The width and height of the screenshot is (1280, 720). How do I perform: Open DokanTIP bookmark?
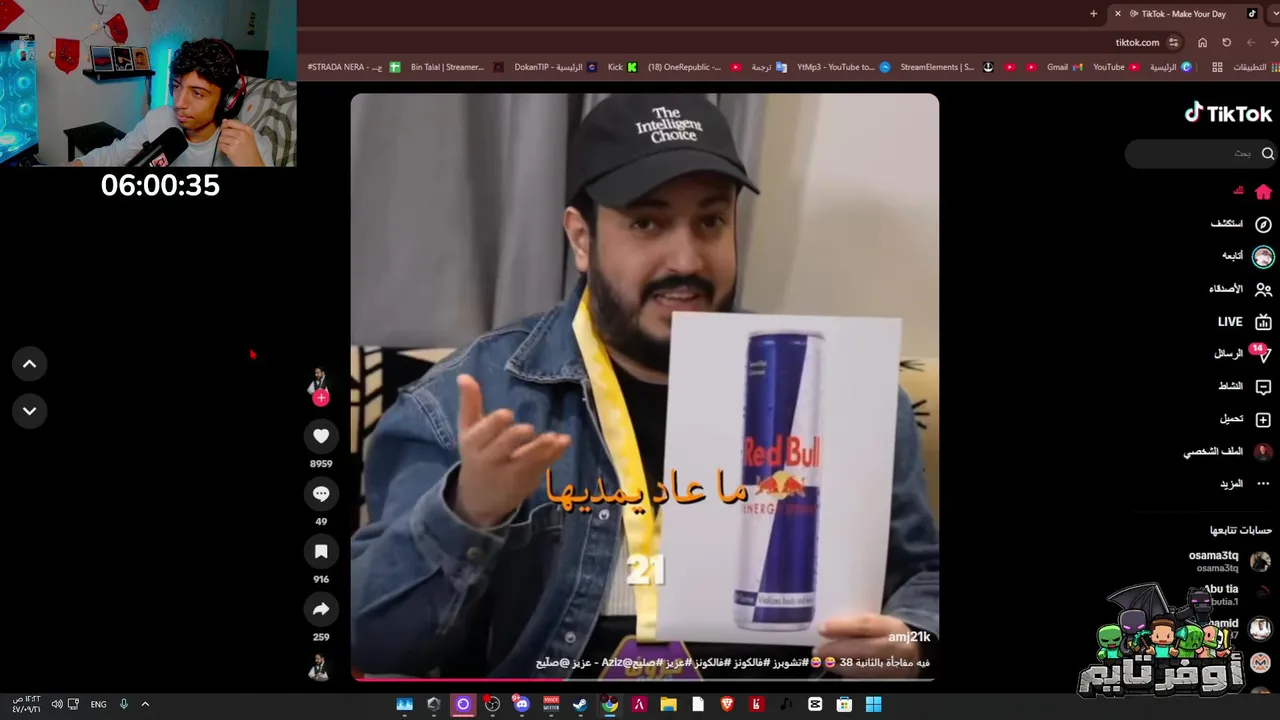click(x=556, y=67)
